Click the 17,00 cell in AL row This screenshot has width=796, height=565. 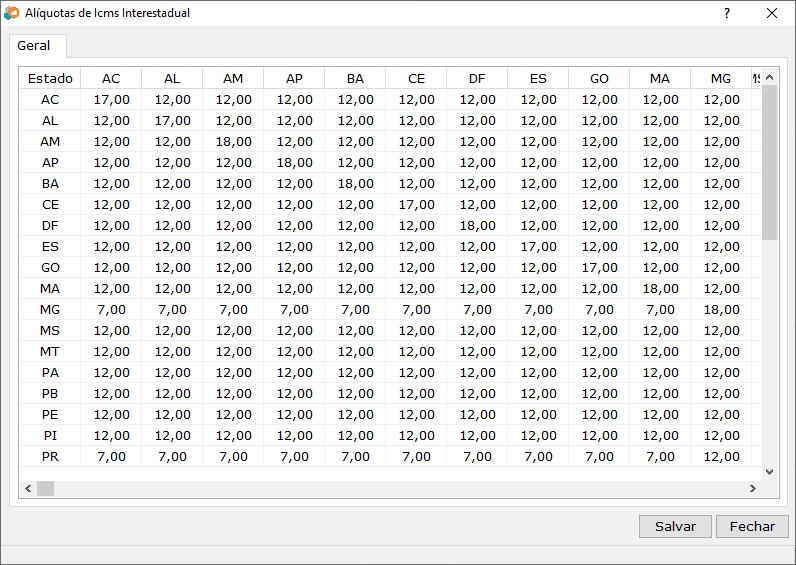pos(172,121)
